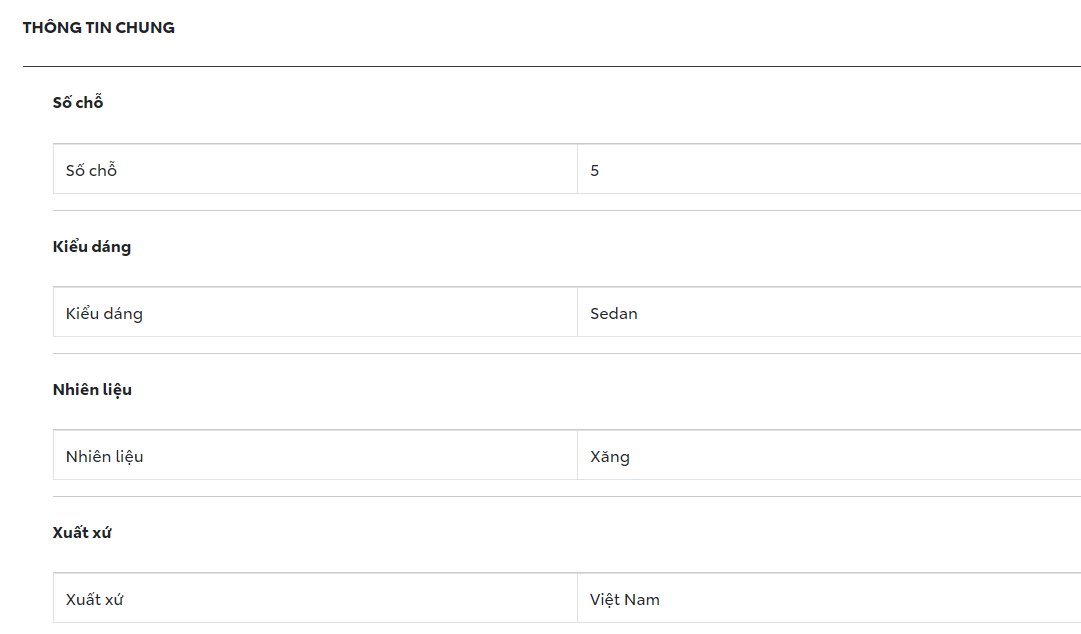The width and height of the screenshot is (1081, 634).
Task: Click the bold Kiểu dáng group heading
Action: tap(92, 247)
